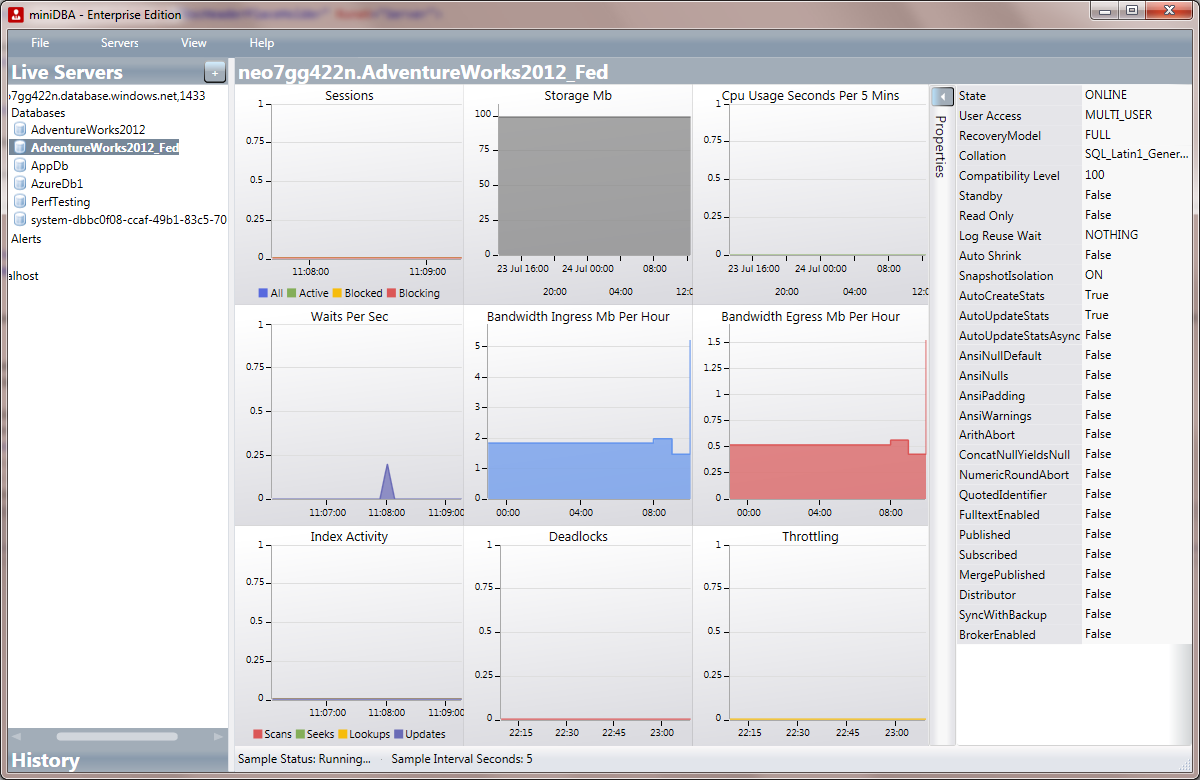Select the Compatibility Level property row
This screenshot has height=780, width=1200.
(1073, 176)
